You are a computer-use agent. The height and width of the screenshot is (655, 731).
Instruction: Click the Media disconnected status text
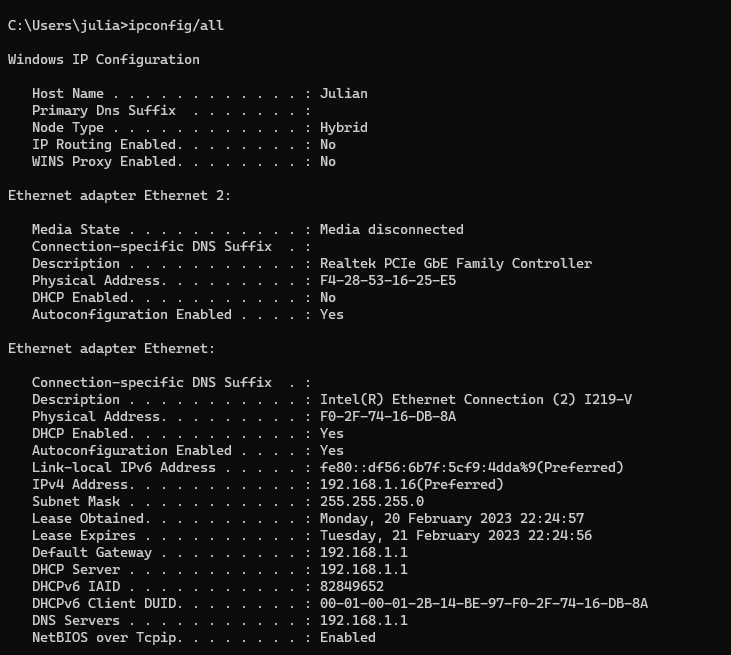(391, 229)
